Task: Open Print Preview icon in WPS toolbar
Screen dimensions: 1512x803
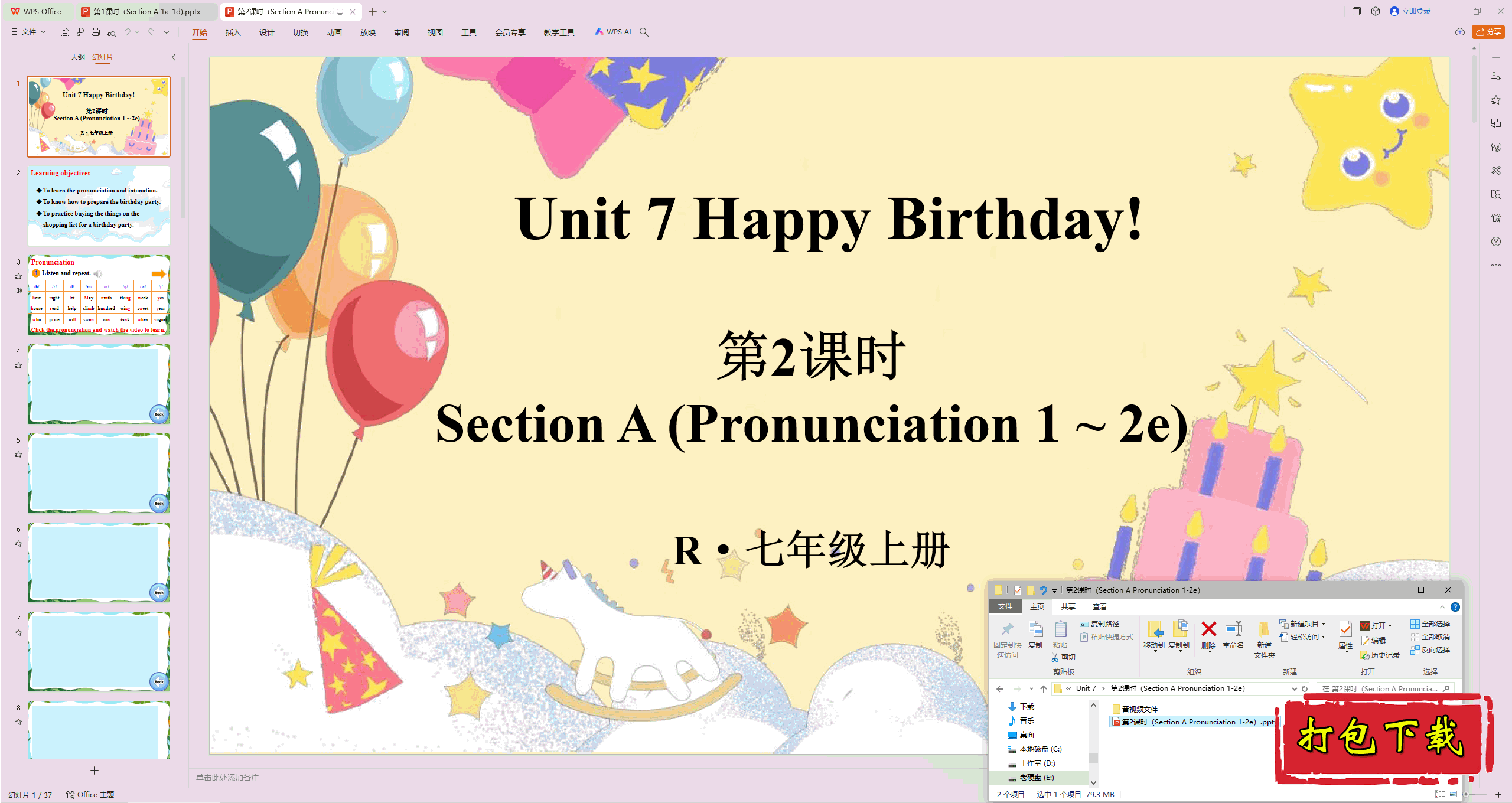Action: [111, 32]
